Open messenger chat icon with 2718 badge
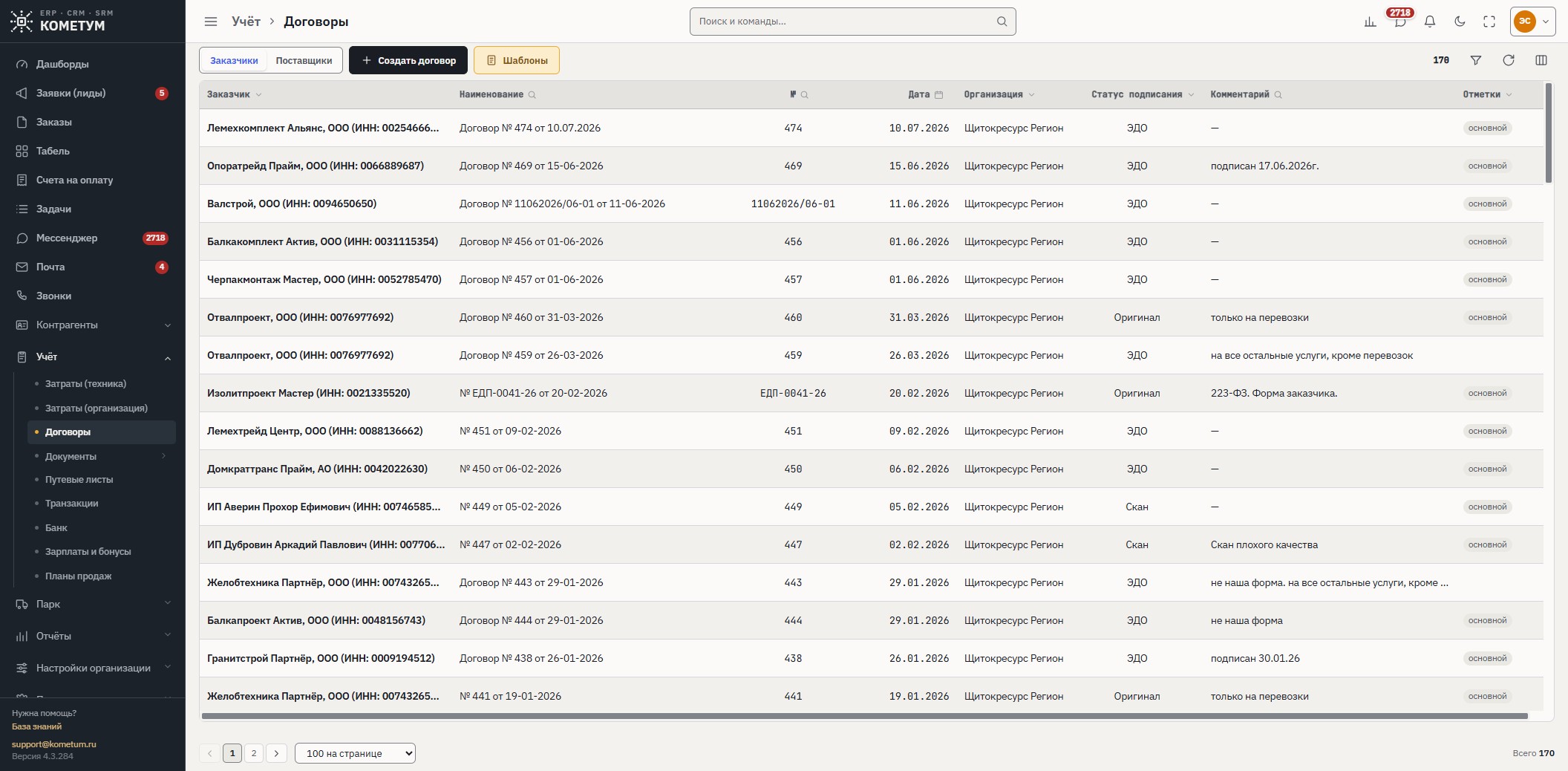The width and height of the screenshot is (1568, 771). 1399,22
